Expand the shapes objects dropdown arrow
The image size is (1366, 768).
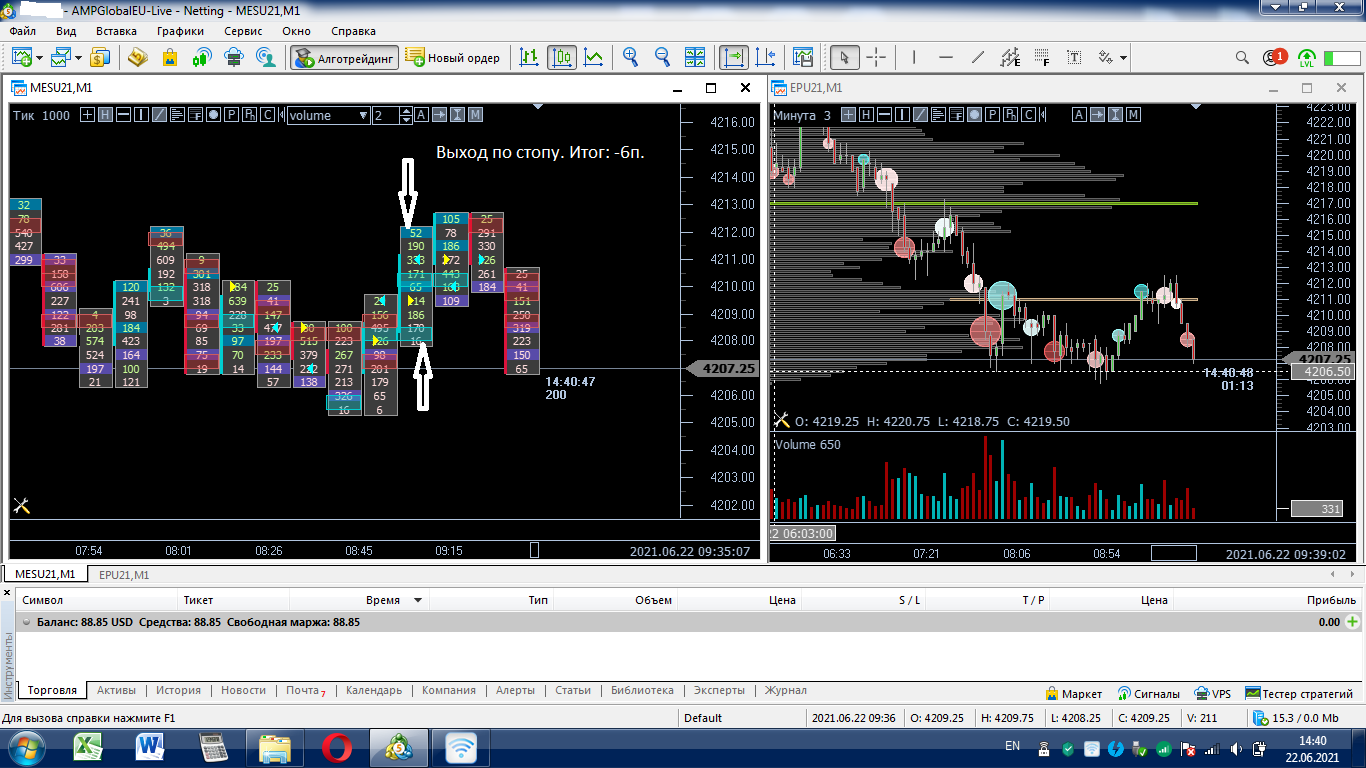[1124, 57]
